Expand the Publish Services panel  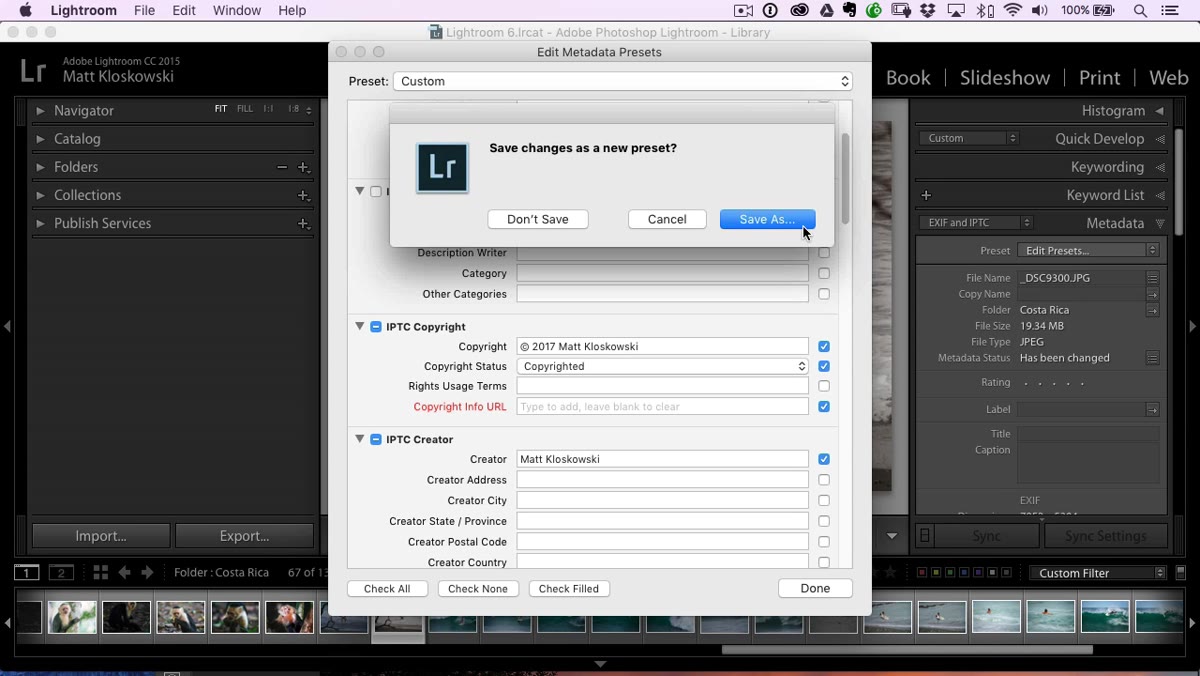click(41, 223)
